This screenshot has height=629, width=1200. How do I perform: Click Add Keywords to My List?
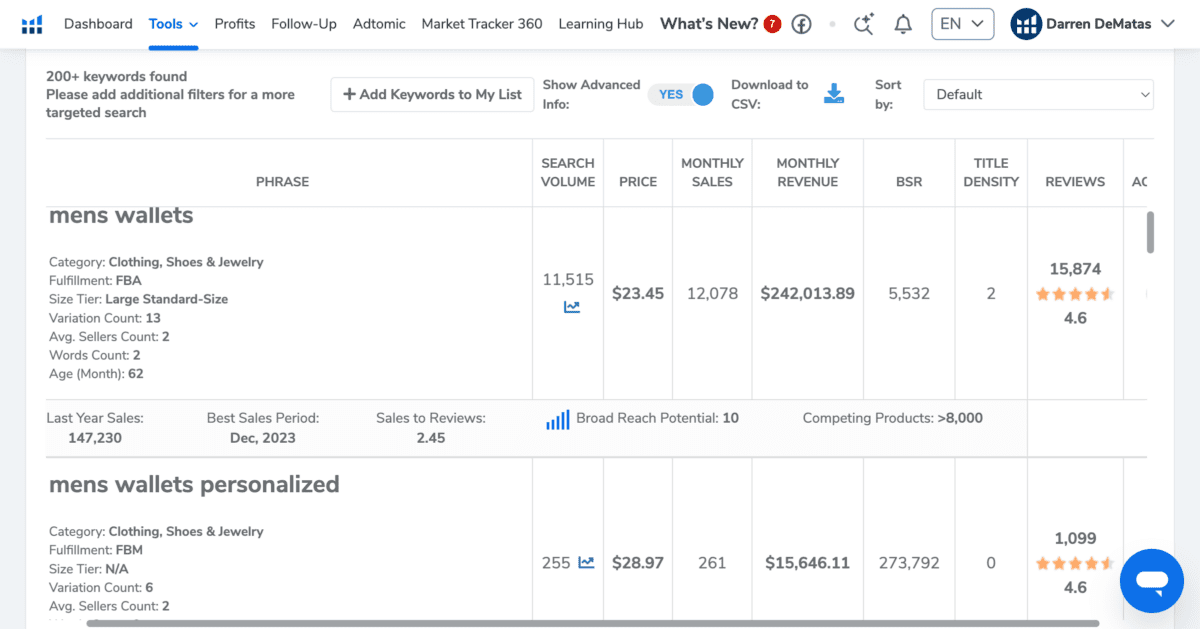pyautogui.click(x=432, y=94)
